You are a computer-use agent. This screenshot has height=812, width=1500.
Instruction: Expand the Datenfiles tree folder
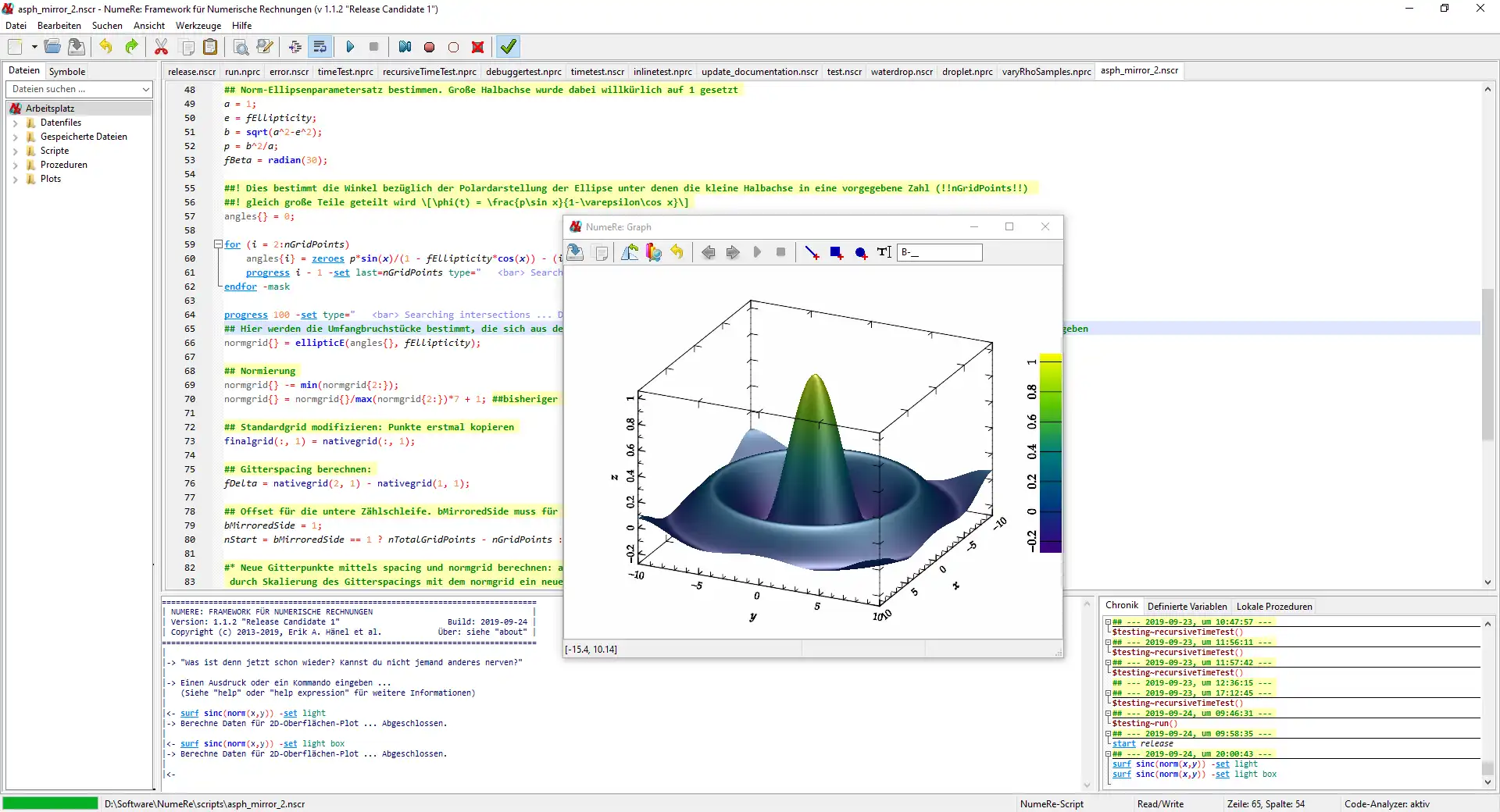coord(15,123)
